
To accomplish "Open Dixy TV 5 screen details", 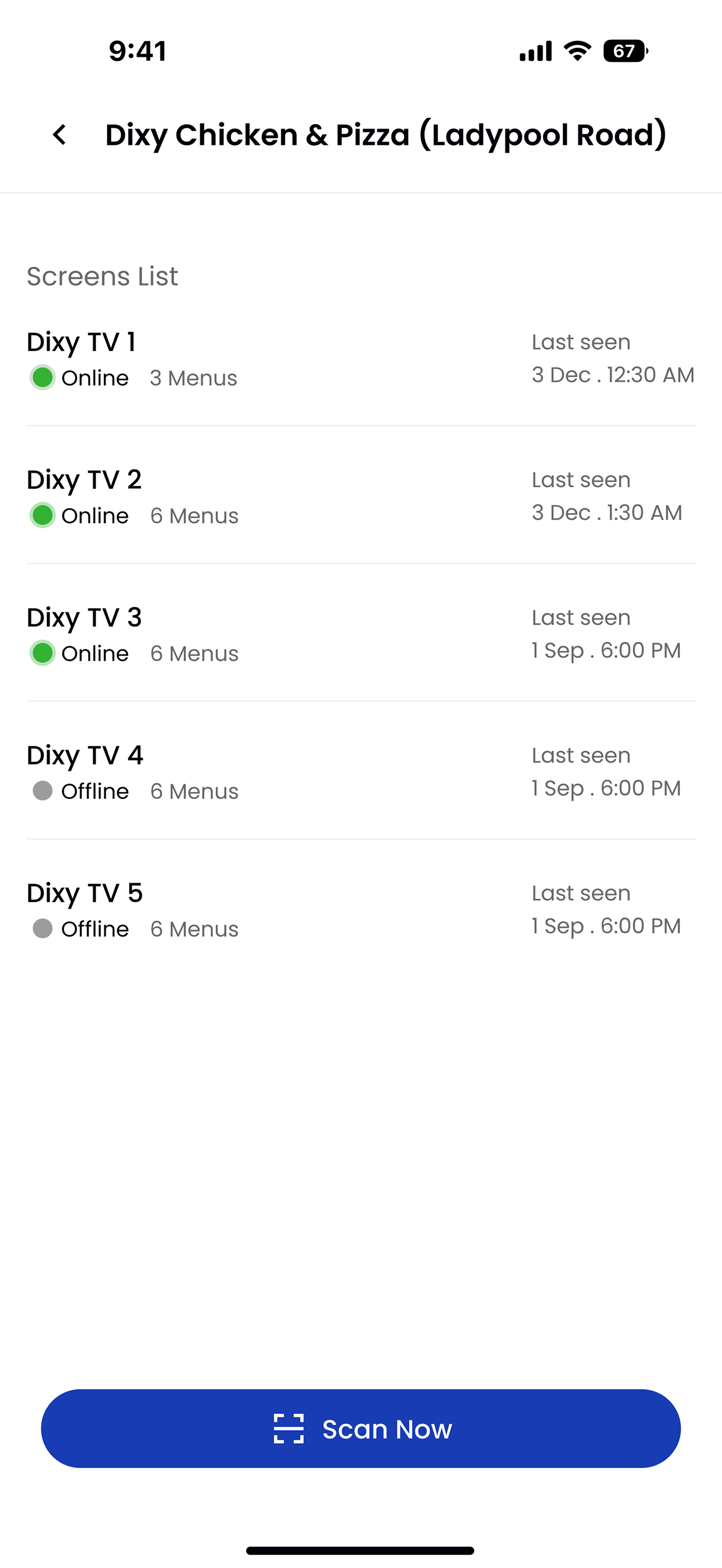I will [361, 908].
